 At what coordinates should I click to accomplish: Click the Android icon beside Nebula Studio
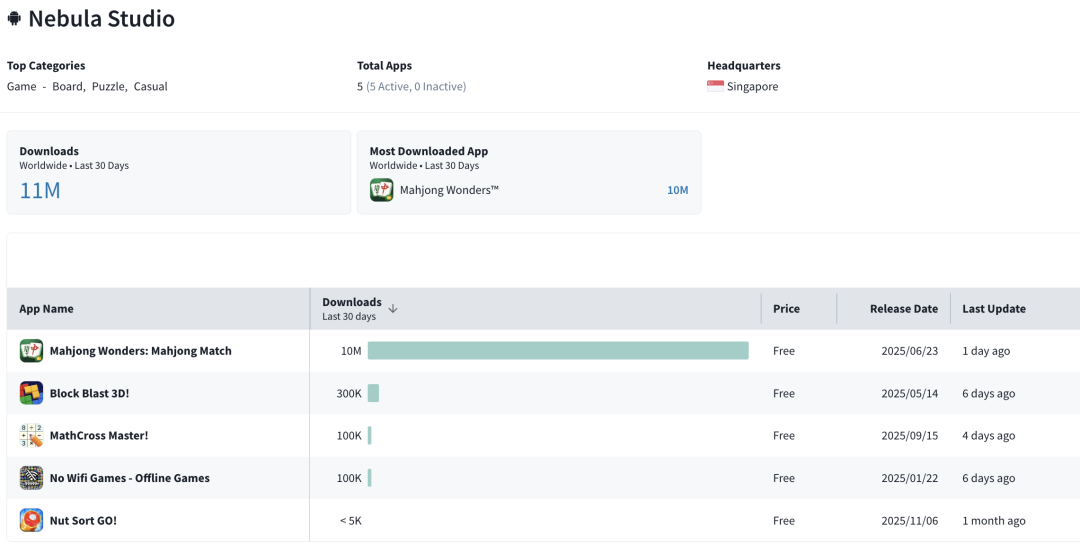(x=14, y=19)
